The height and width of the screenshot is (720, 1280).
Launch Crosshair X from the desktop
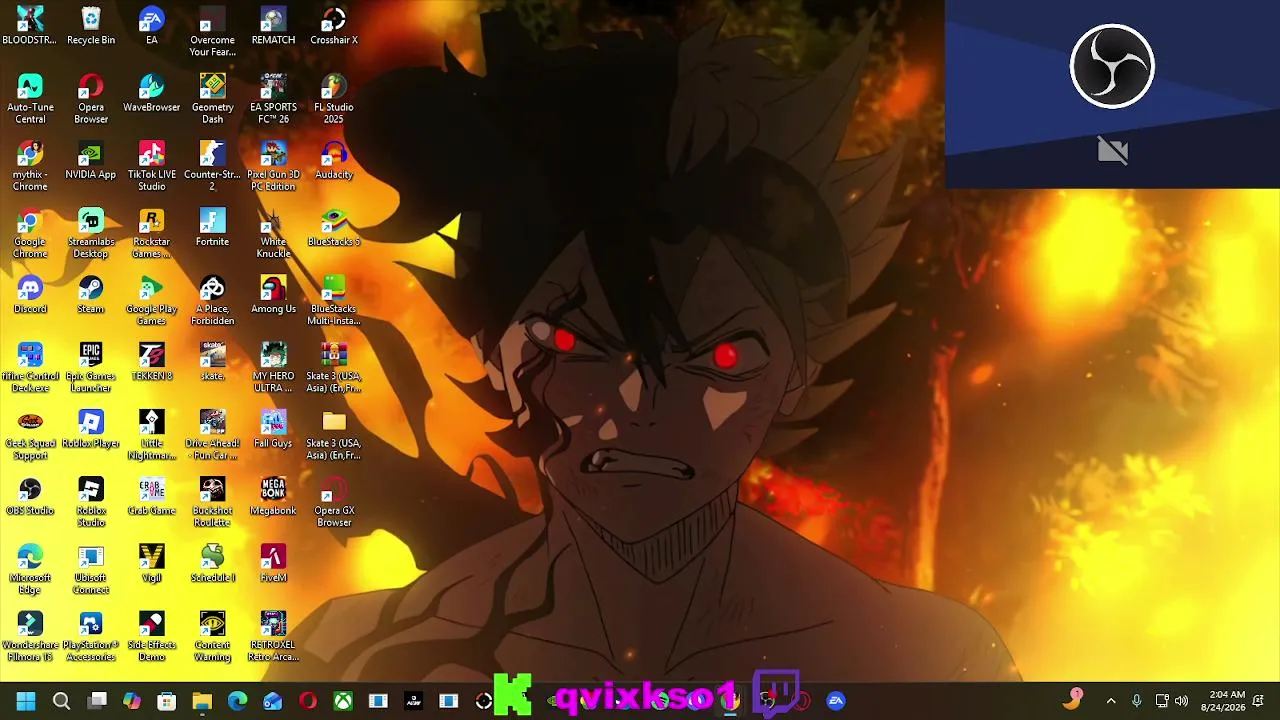point(334,27)
